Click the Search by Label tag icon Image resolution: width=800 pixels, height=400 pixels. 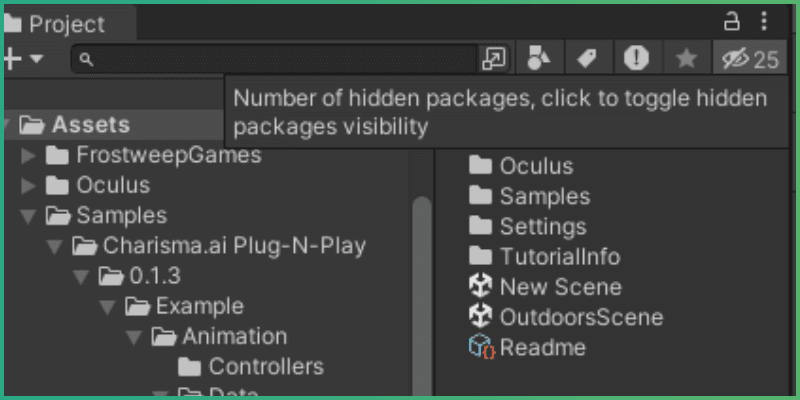(x=588, y=59)
